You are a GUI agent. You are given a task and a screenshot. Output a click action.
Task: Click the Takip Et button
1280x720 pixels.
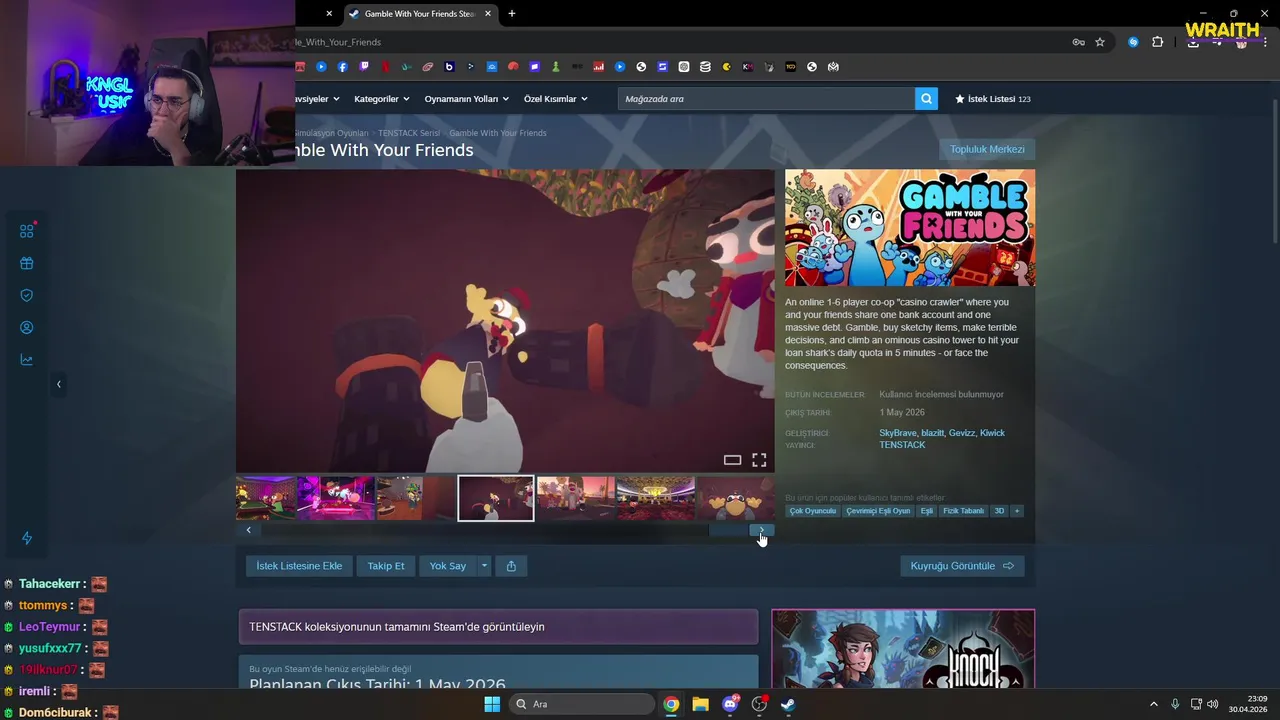(386, 566)
